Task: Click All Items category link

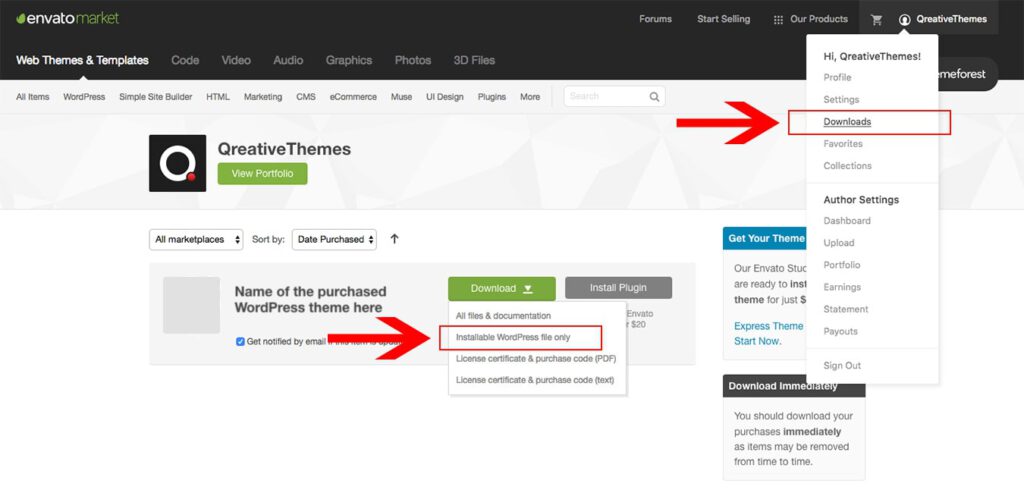Action: [x=33, y=97]
